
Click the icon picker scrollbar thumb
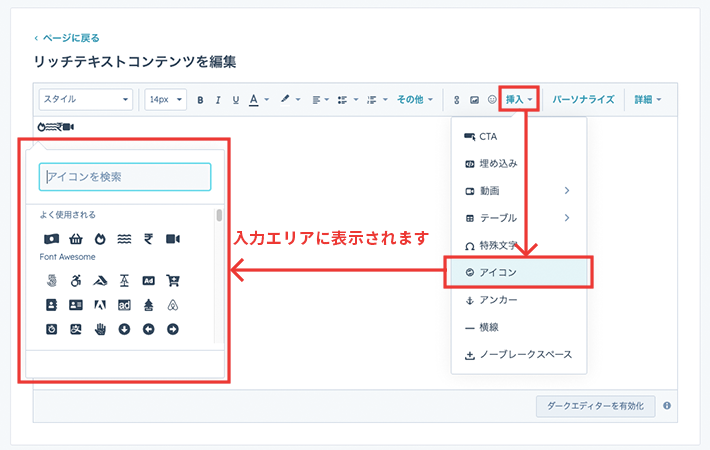coord(219,215)
